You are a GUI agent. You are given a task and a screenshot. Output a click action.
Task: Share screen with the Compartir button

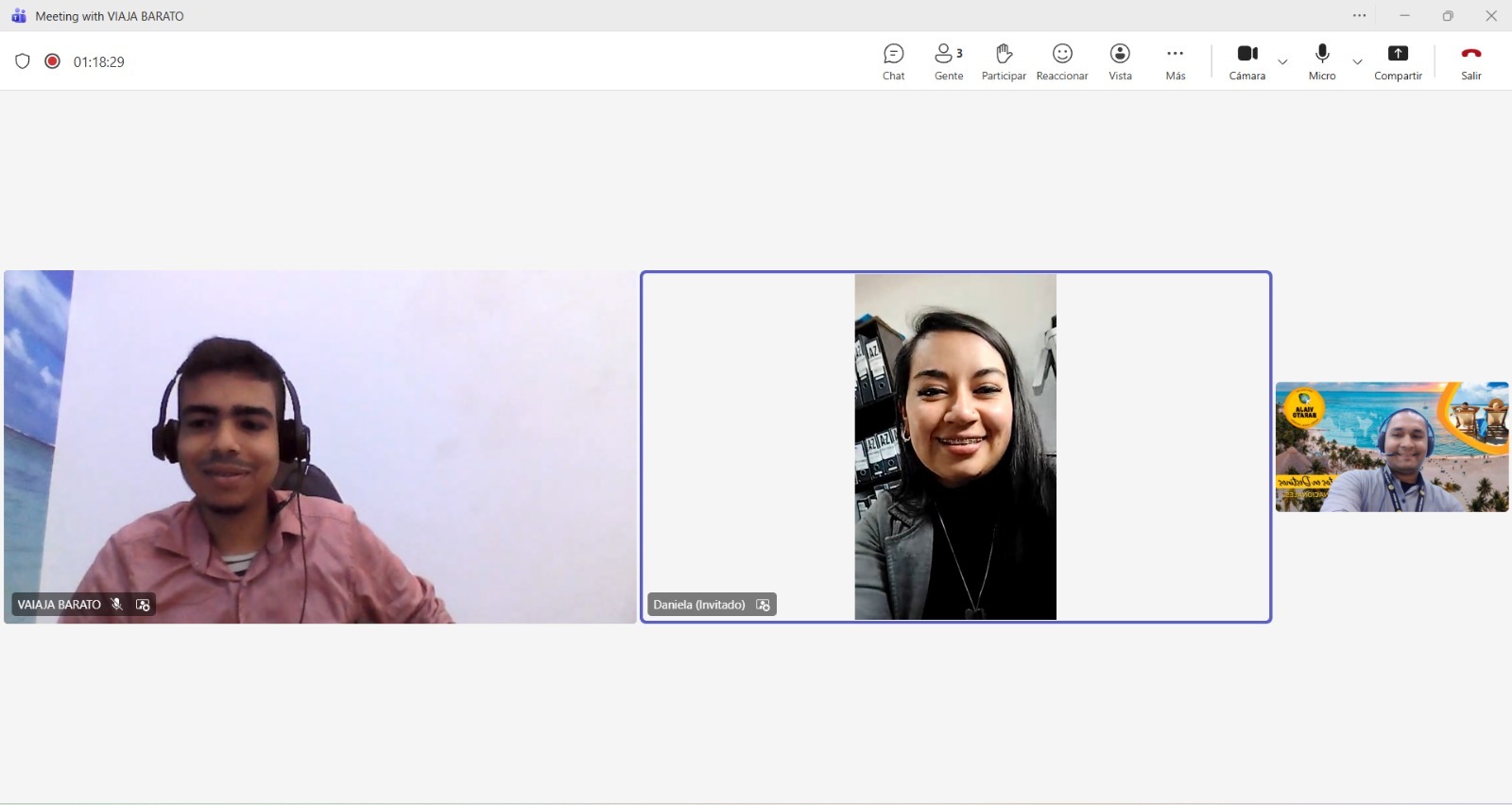click(x=1398, y=61)
